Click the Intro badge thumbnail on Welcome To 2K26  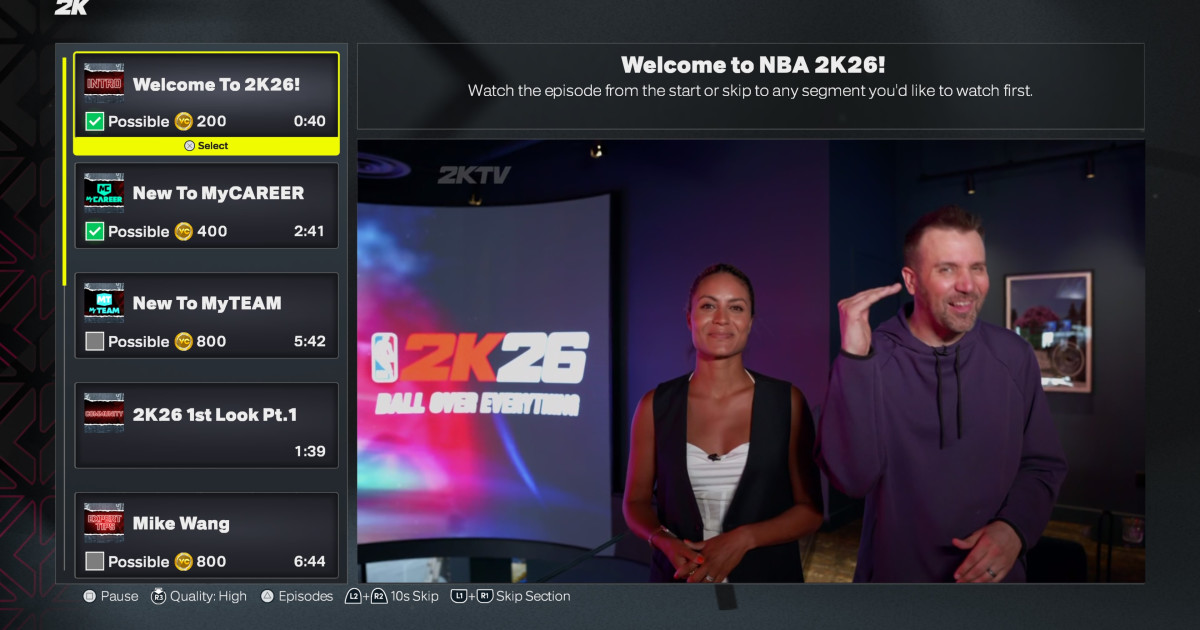(x=104, y=82)
